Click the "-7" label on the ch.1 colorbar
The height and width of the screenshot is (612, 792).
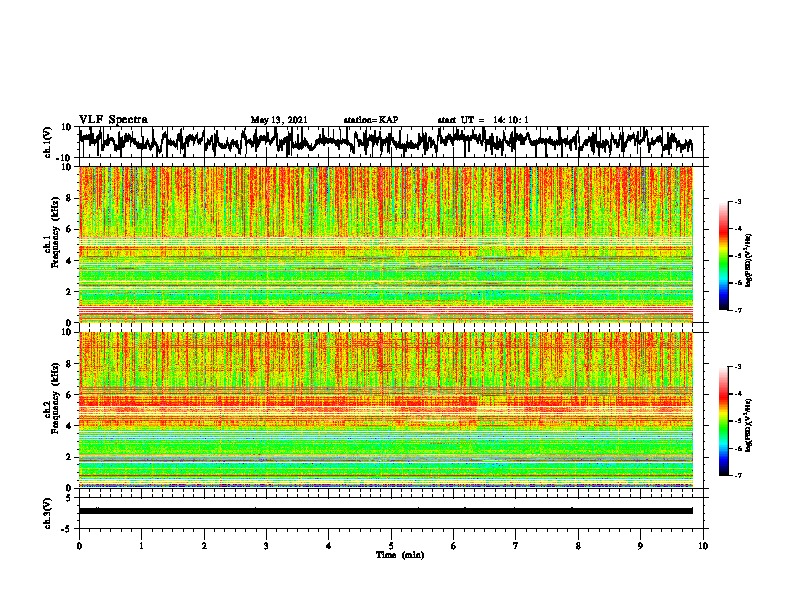pyautogui.click(x=738, y=310)
